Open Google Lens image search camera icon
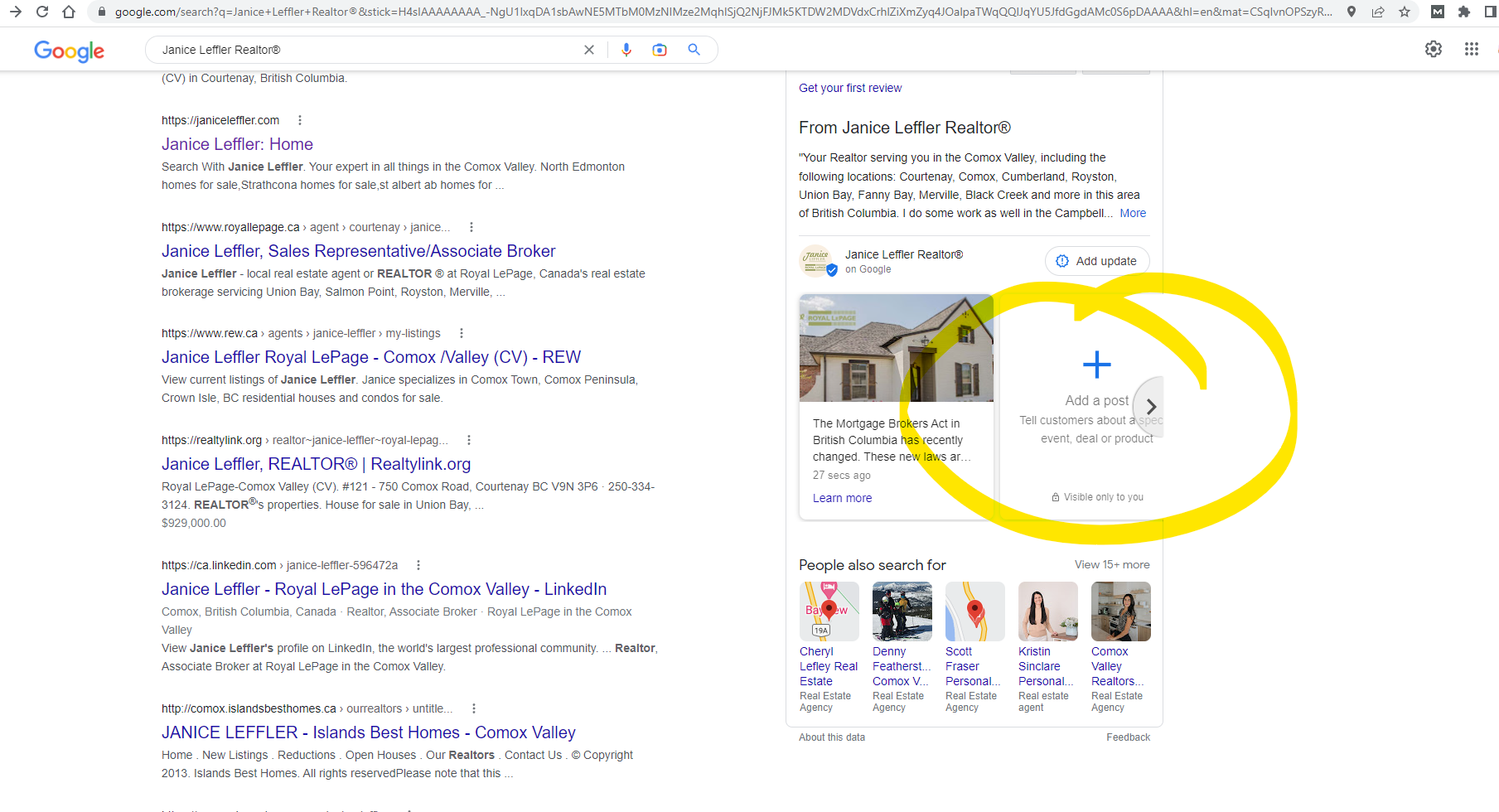Image resolution: width=1499 pixels, height=812 pixels. (x=660, y=50)
